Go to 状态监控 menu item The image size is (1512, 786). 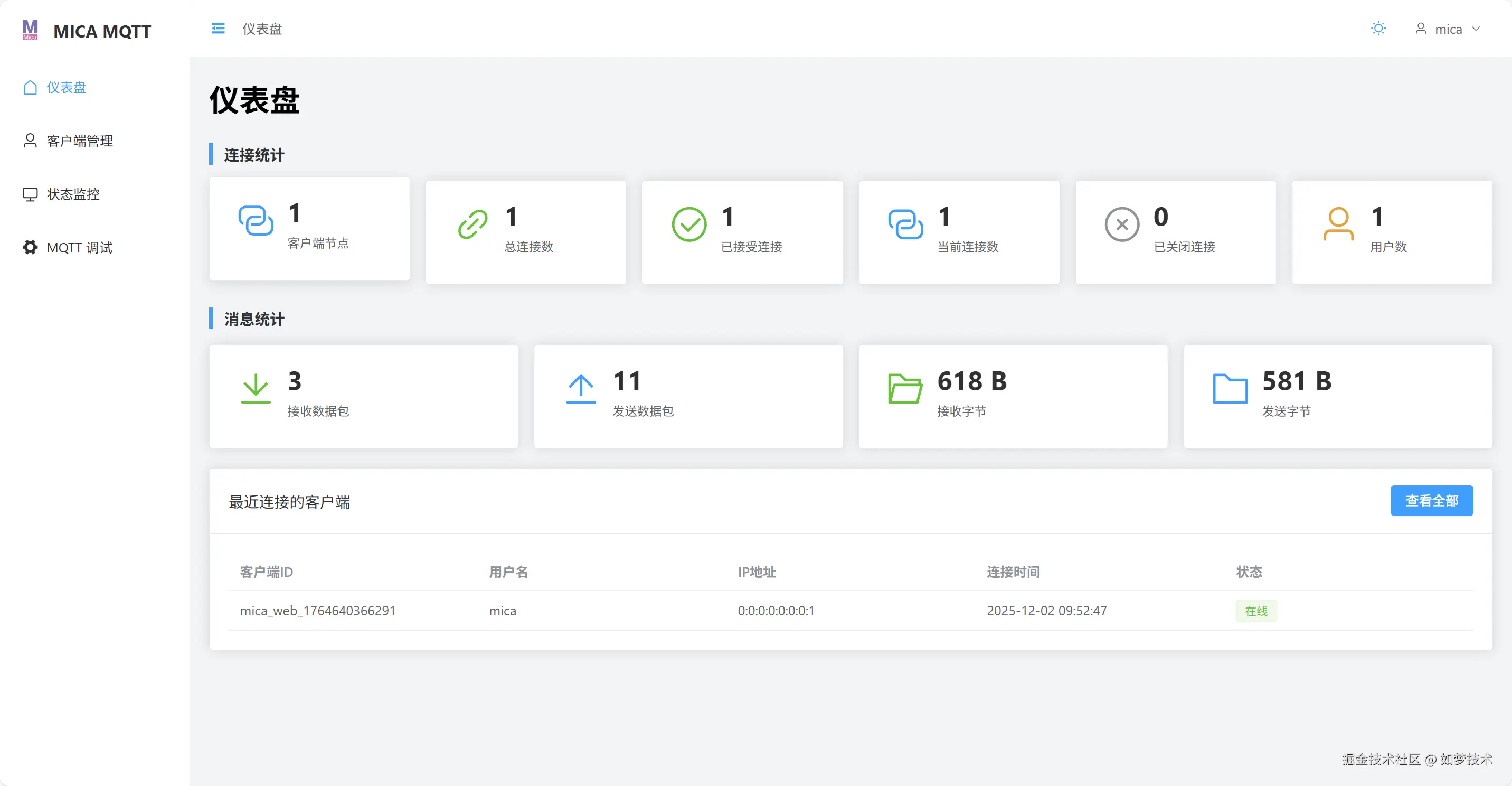point(73,194)
